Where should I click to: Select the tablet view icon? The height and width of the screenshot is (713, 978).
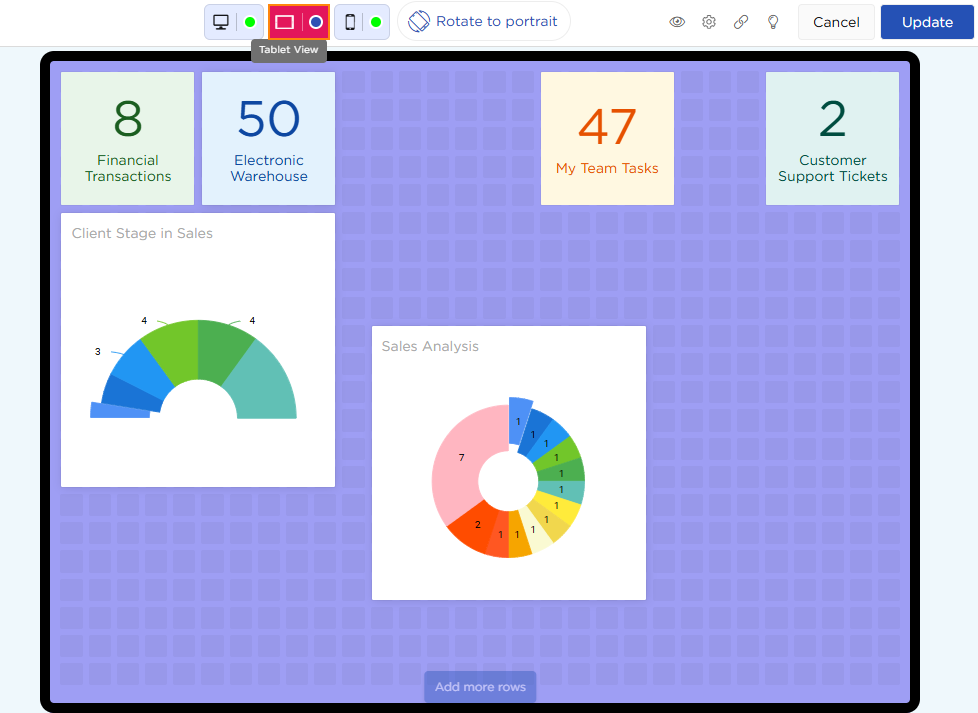click(x=285, y=22)
